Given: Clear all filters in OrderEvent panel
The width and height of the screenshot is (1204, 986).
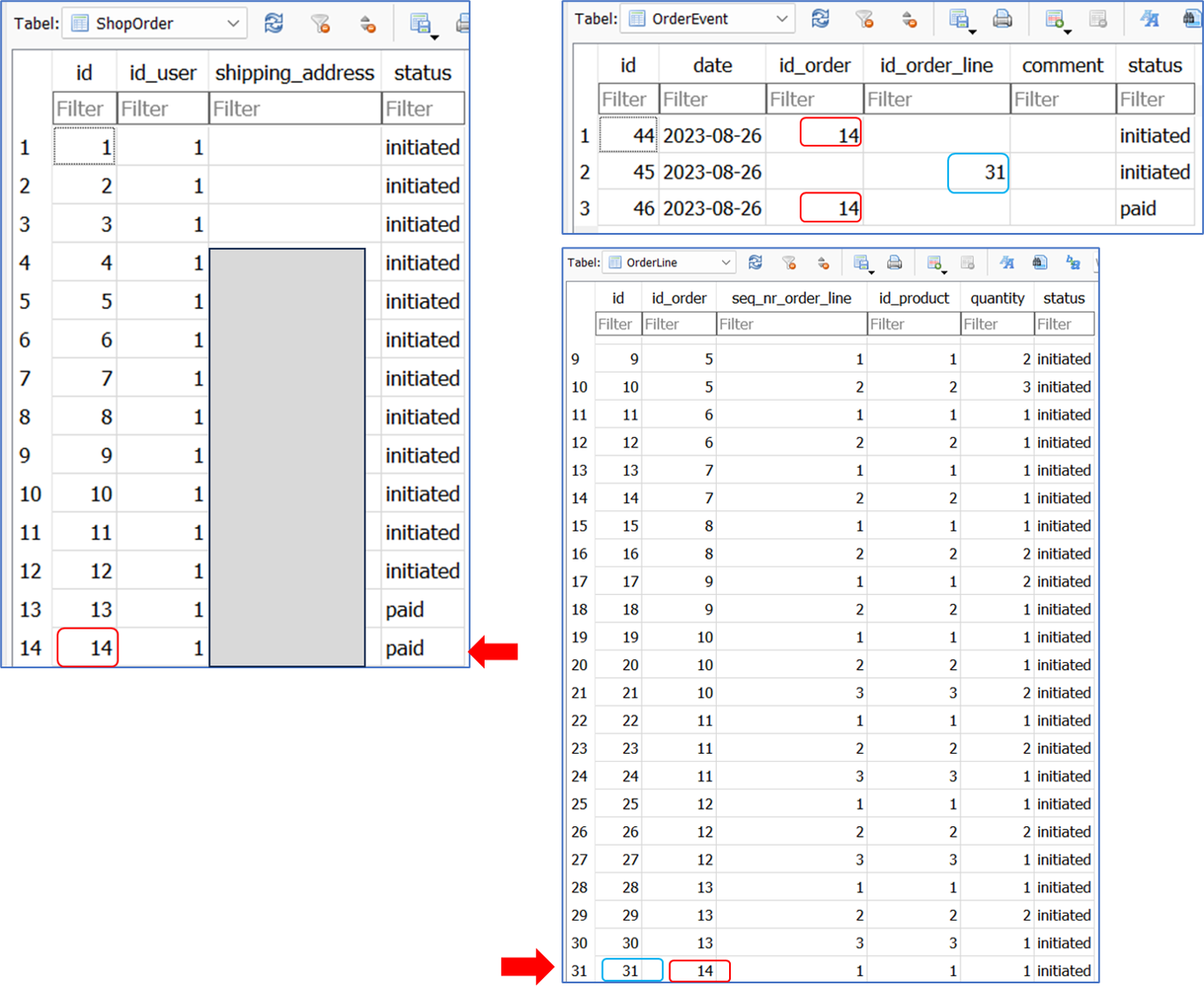Looking at the screenshot, I should pos(865,19).
